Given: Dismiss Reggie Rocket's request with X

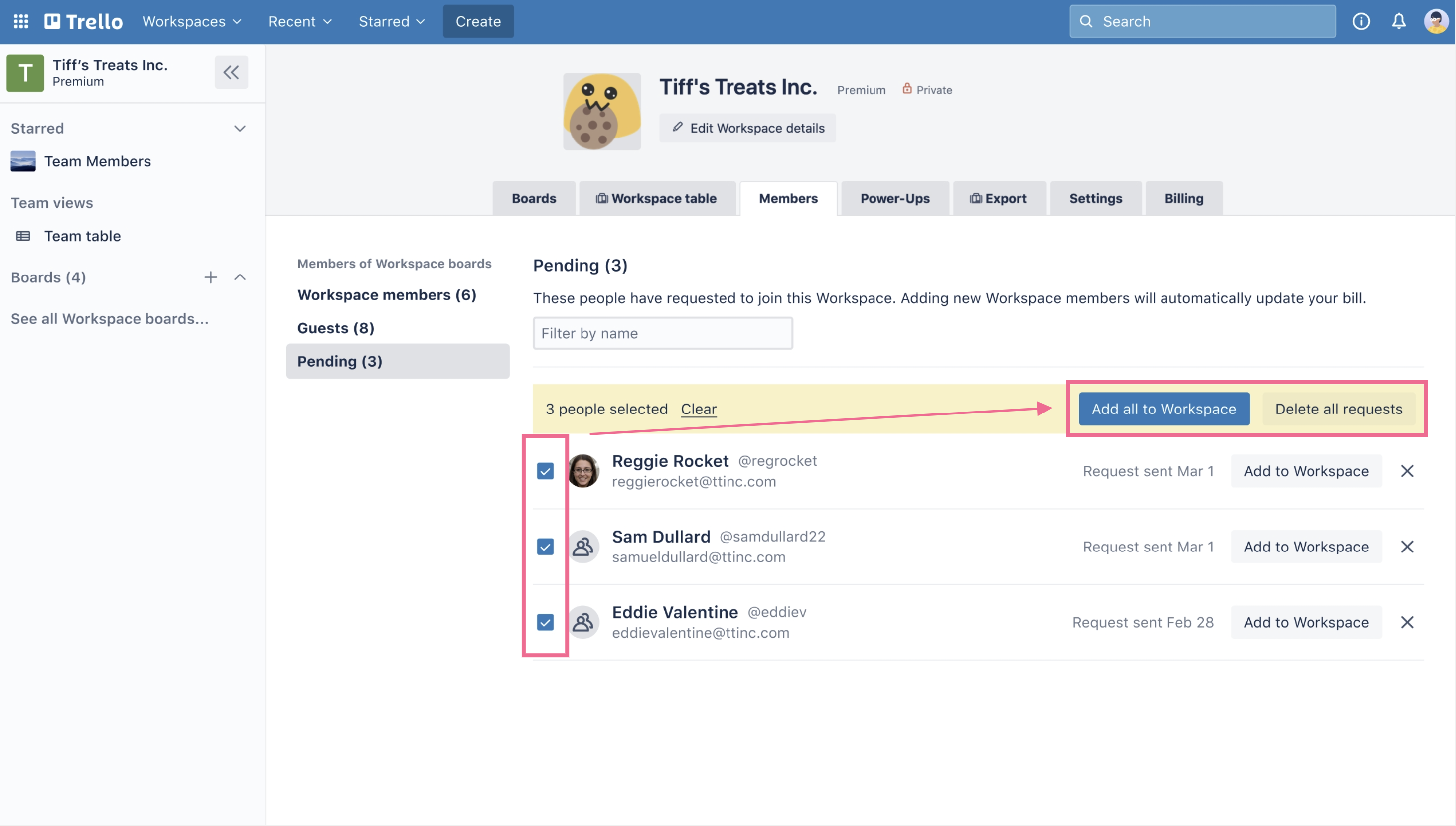Looking at the screenshot, I should [1407, 471].
